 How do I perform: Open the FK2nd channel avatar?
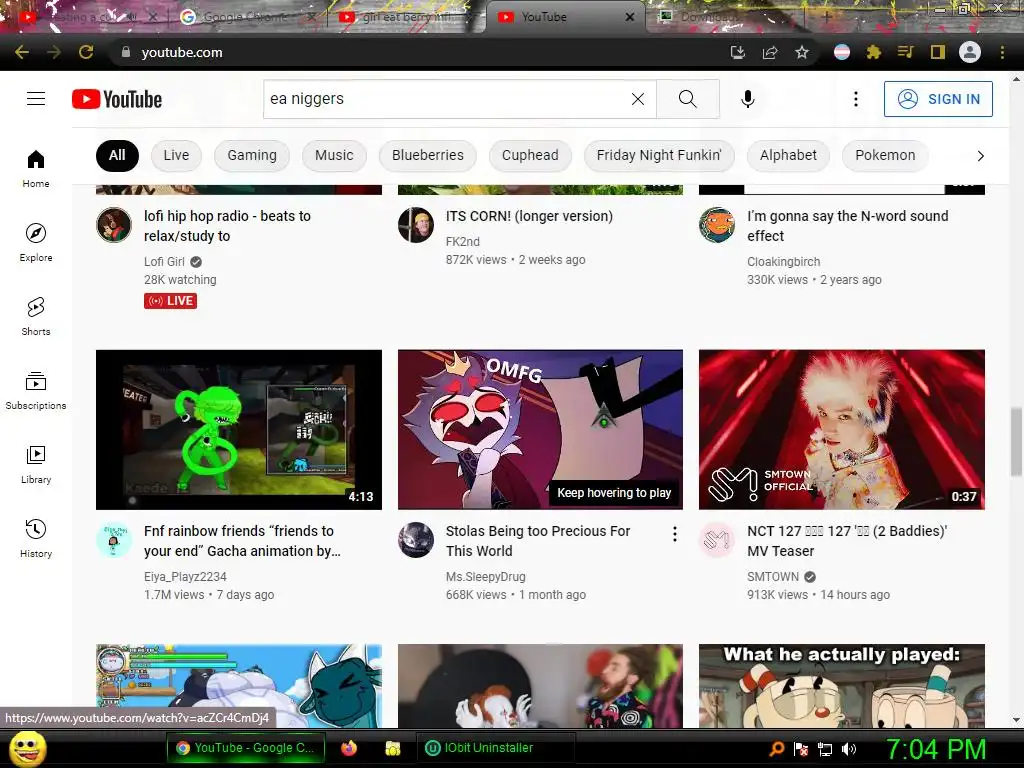tap(416, 225)
